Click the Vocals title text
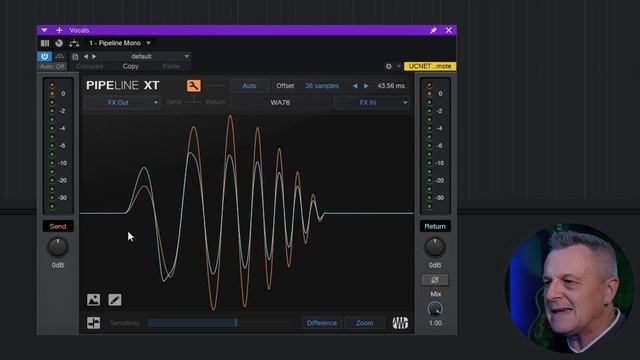 [x=79, y=30]
